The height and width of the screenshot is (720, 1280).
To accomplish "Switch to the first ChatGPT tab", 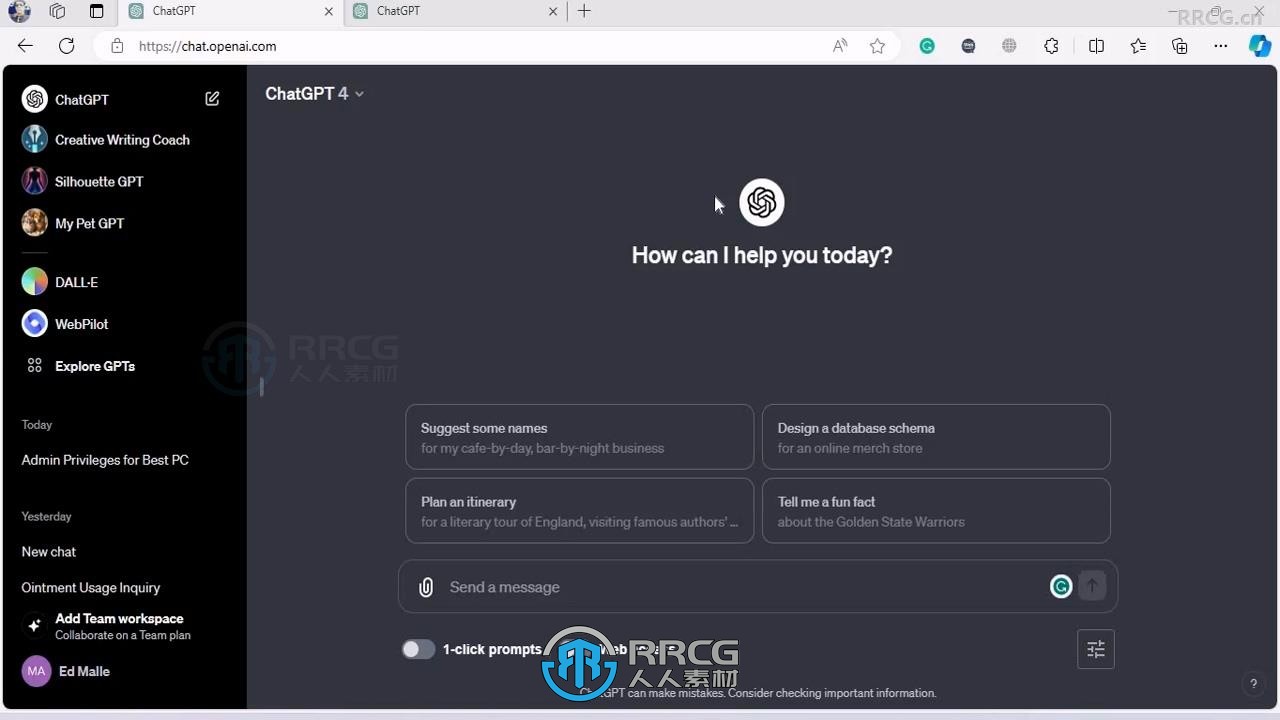I will [231, 11].
